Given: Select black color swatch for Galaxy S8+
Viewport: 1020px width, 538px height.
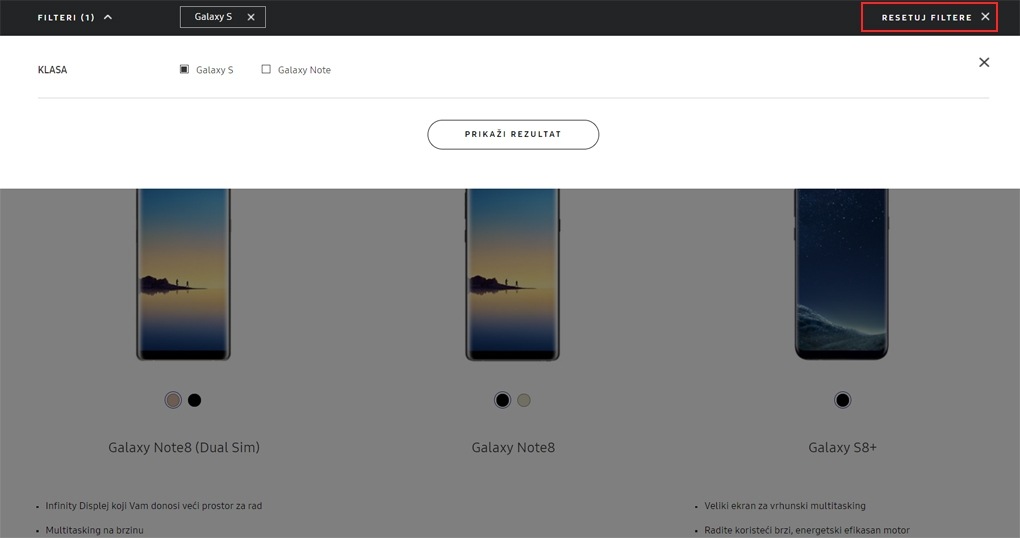Looking at the screenshot, I should [x=842, y=400].
